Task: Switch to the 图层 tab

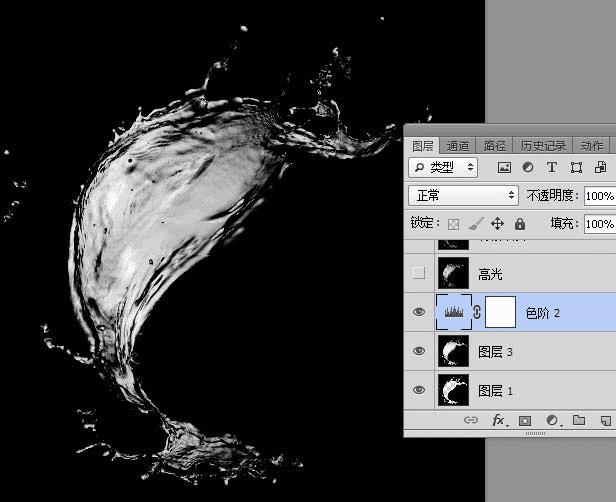Action: coord(422,146)
